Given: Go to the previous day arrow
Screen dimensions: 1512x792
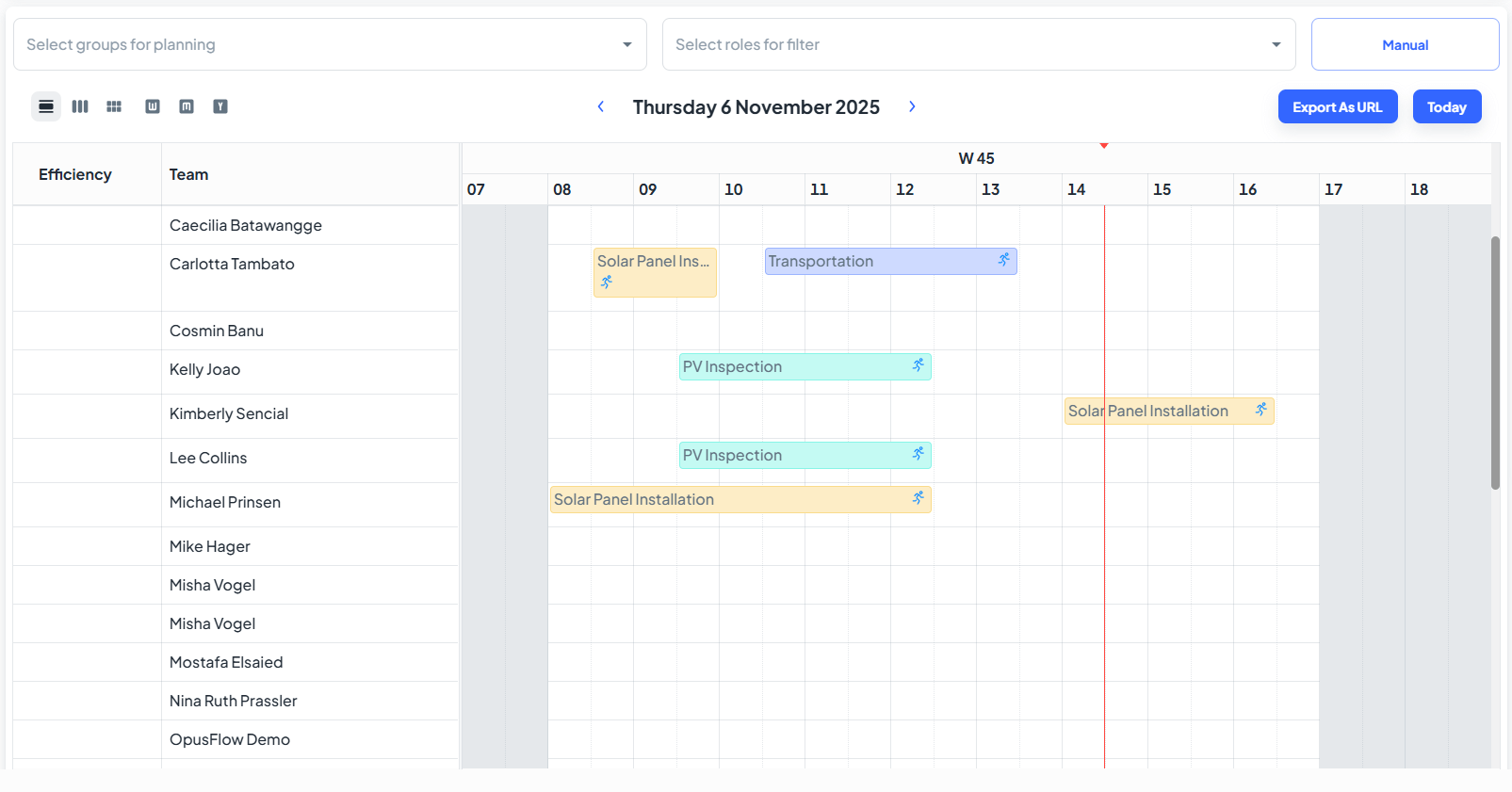Looking at the screenshot, I should point(600,106).
